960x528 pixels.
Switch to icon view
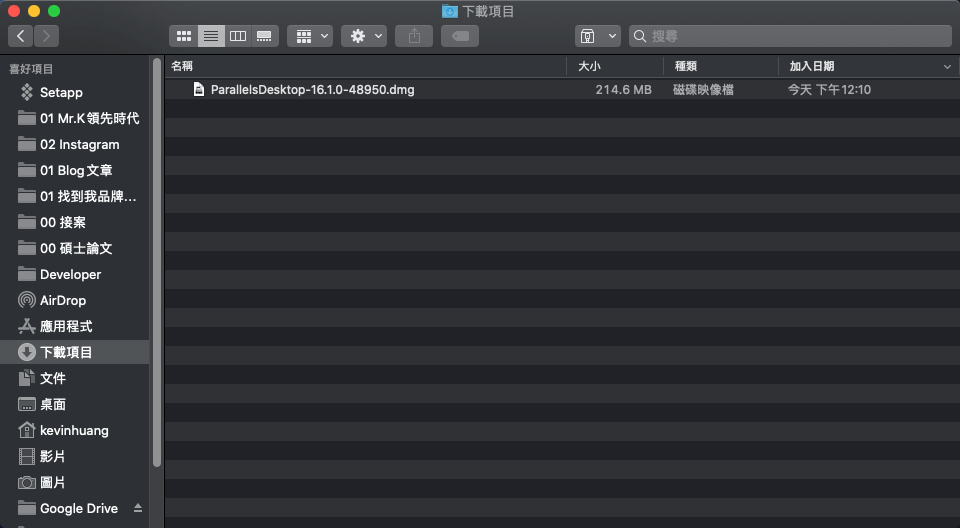(x=184, y=36)
